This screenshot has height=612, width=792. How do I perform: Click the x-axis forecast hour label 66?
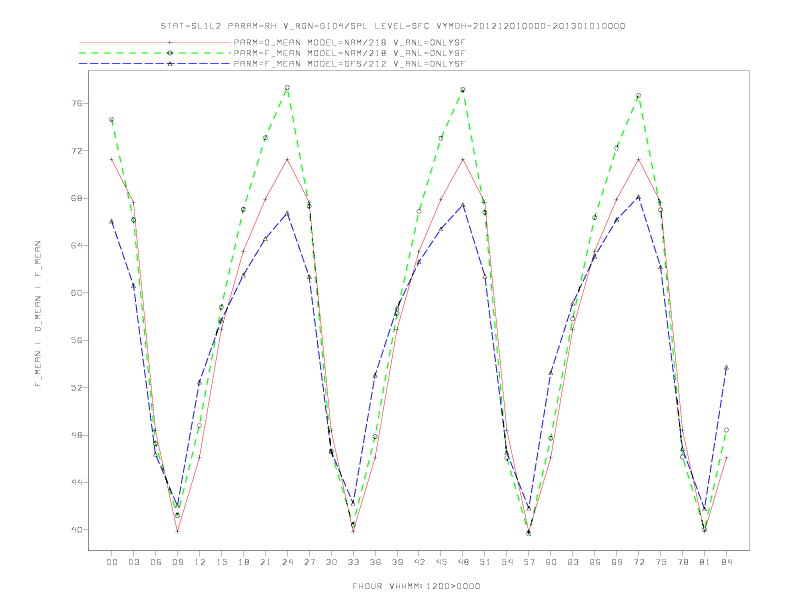(x=595, y=562)
